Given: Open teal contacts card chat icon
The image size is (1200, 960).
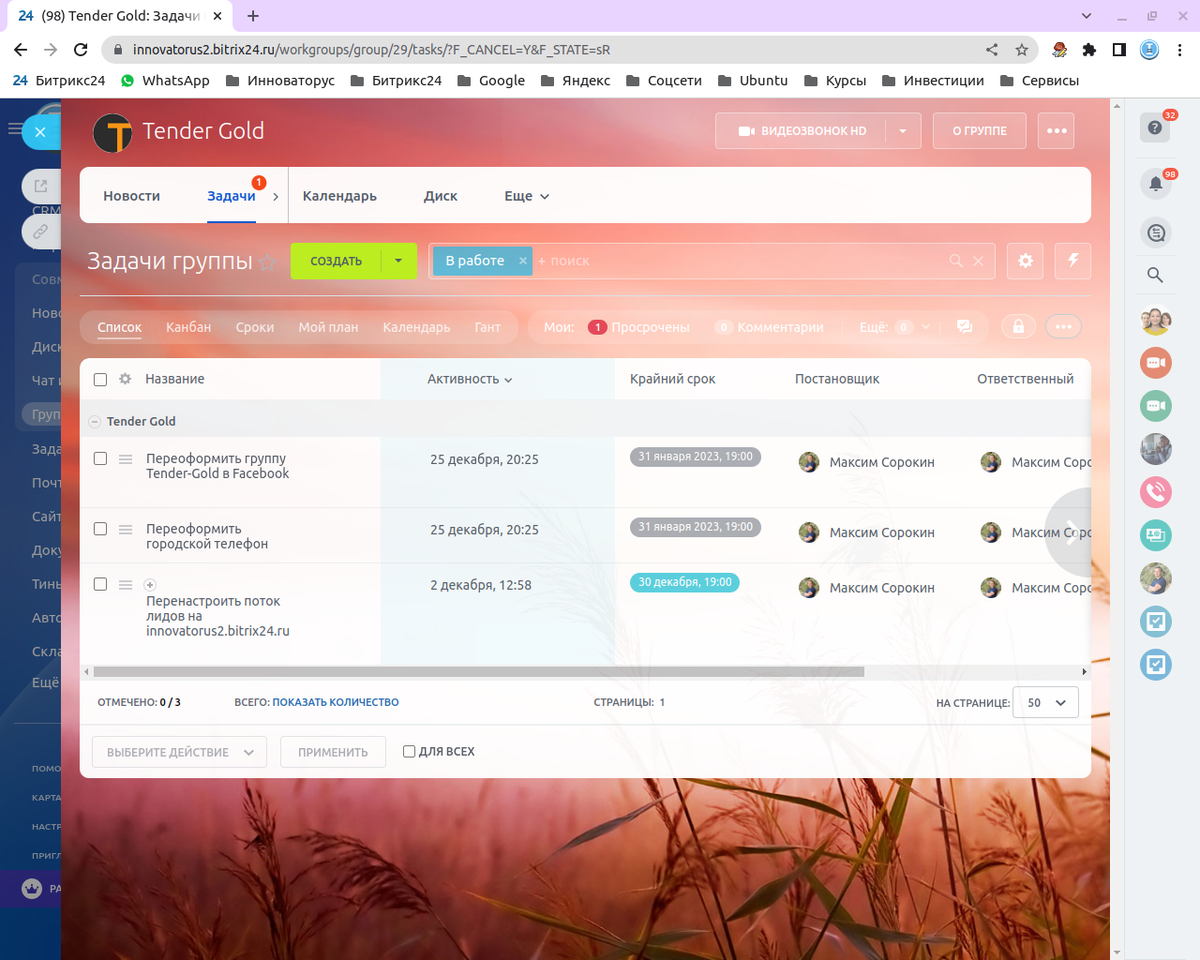Looking at the screenshot, I should [1156, 535].
